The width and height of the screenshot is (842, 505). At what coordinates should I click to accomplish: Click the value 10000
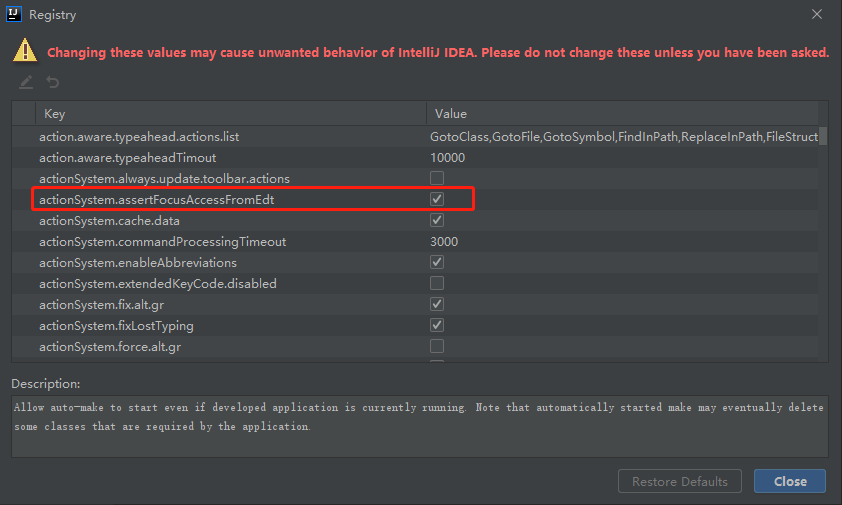(447, 157)
